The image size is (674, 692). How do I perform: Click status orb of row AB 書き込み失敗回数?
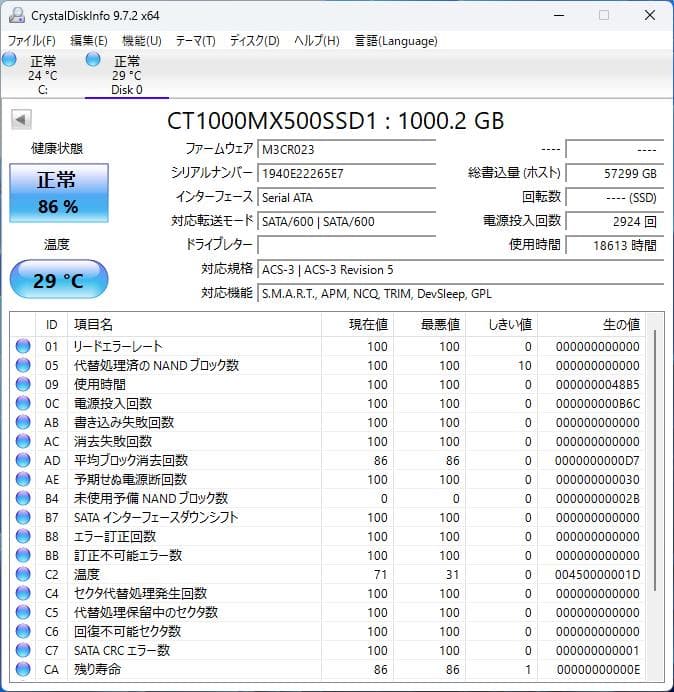[x=23, y=422]
